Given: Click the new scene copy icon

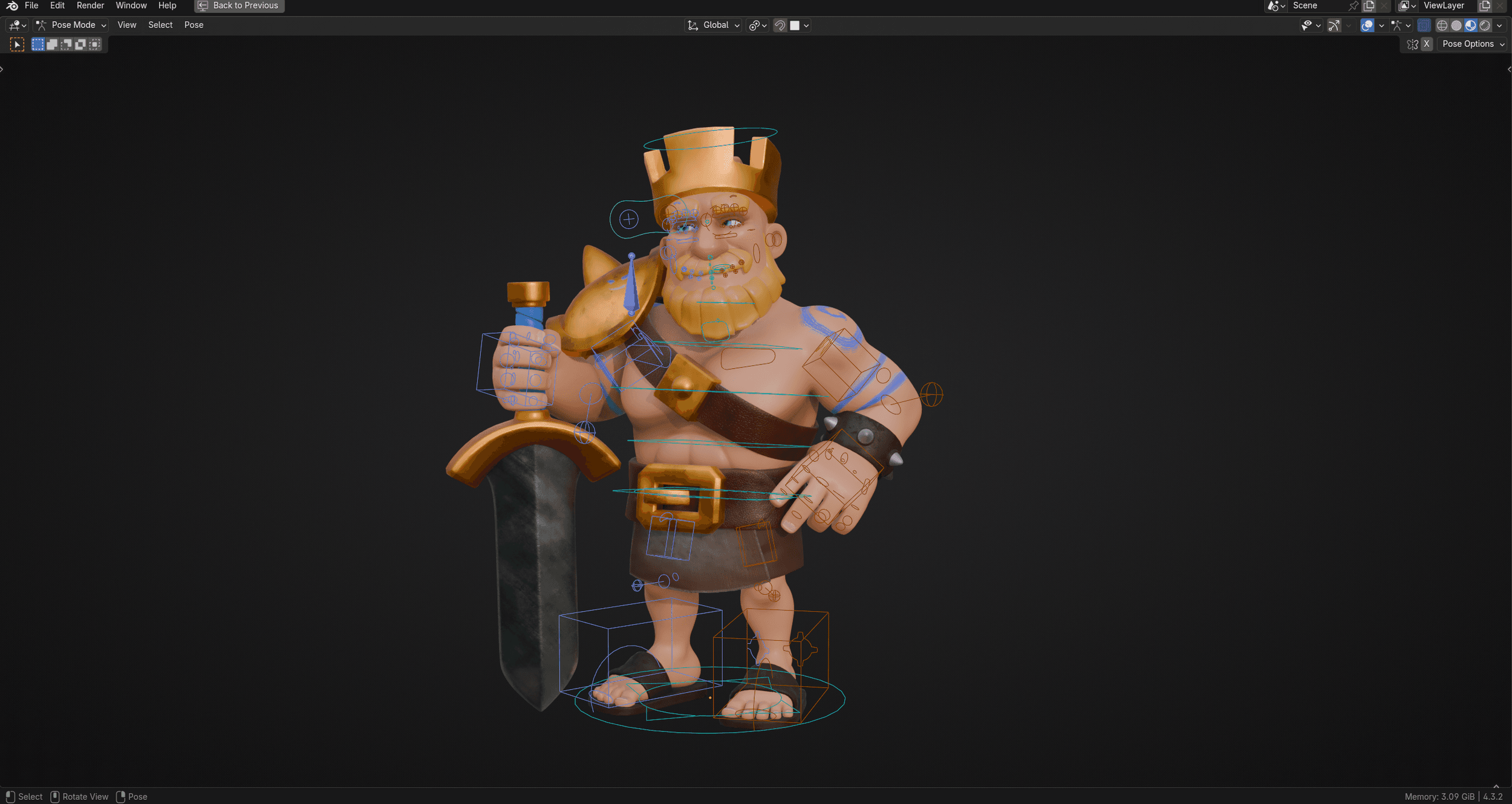Looking at the screenshot, I should tap(1369, 6).
